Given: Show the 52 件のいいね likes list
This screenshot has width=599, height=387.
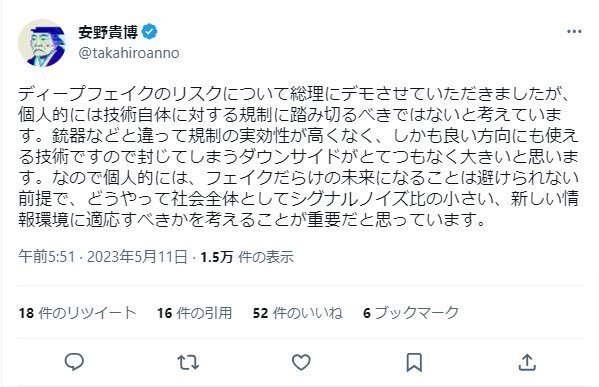Looking at the screenshot, I should (298, 313).
